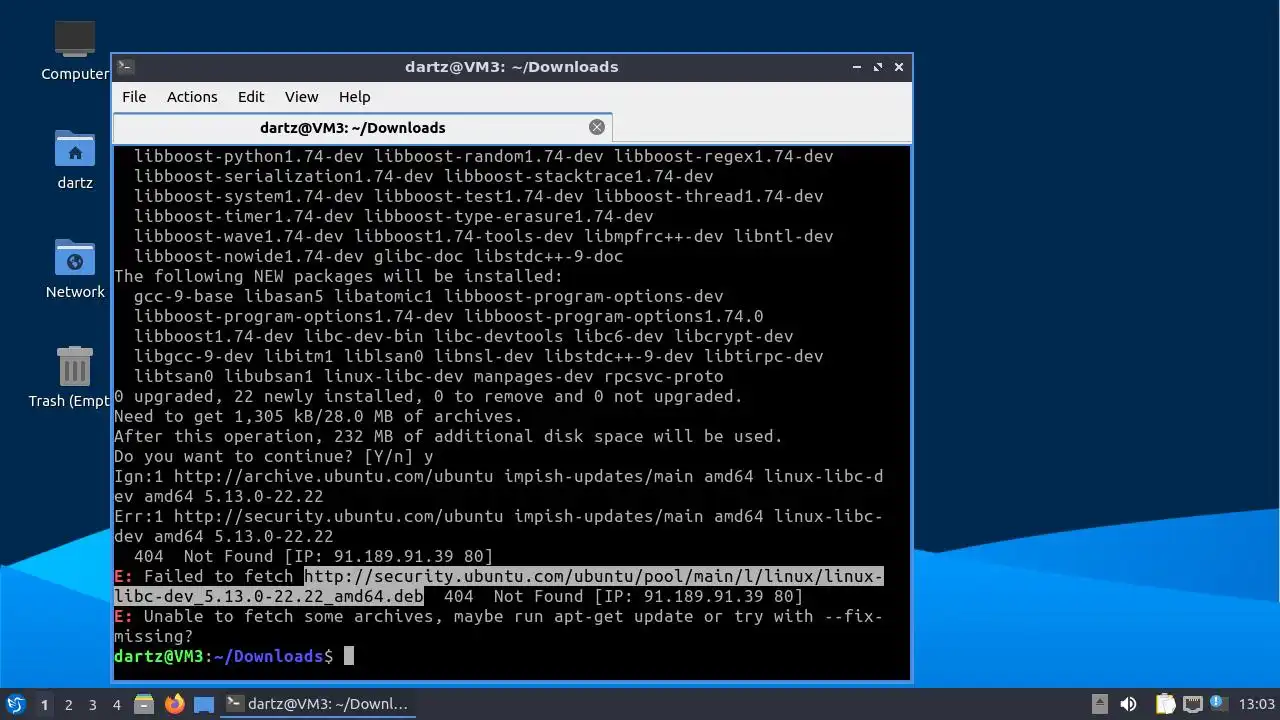
Task: Click the highlighted security.ubuntu.com URL
Action: click(x=593, y=576)
